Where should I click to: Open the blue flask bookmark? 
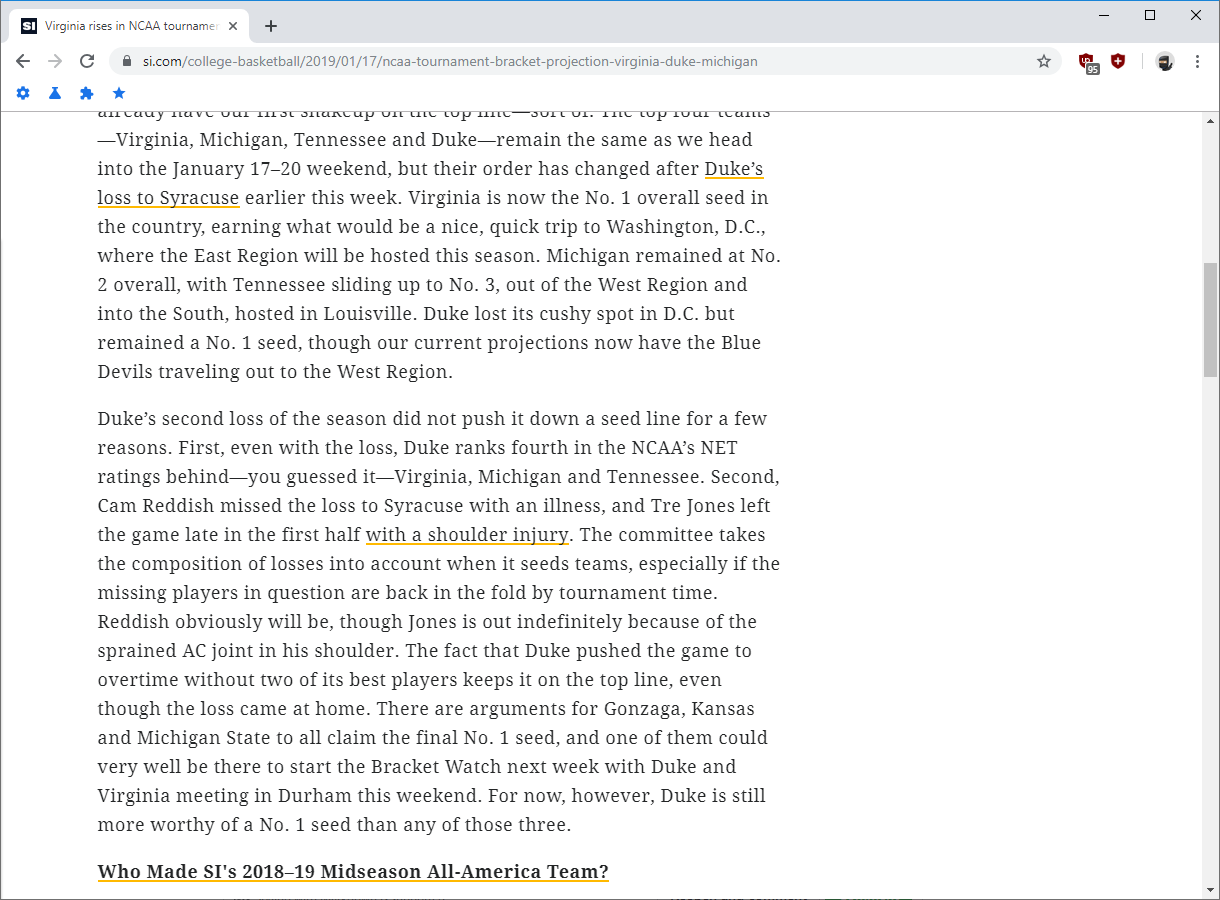coord(55,93)
